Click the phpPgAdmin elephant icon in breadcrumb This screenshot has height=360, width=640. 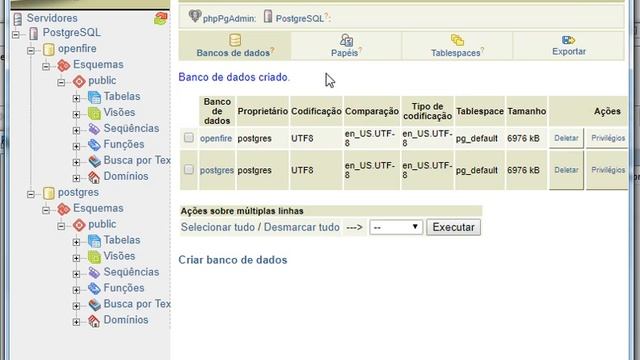195,16
